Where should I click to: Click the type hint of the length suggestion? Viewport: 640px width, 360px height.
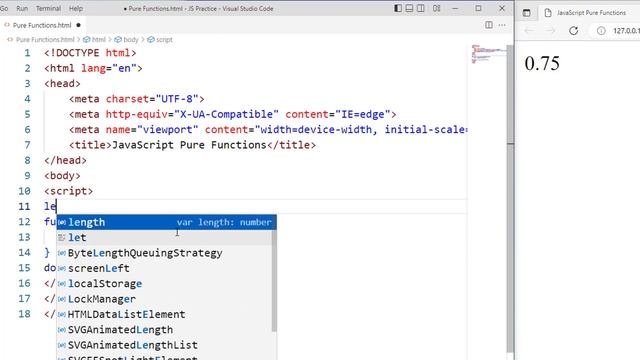(224, 222)
